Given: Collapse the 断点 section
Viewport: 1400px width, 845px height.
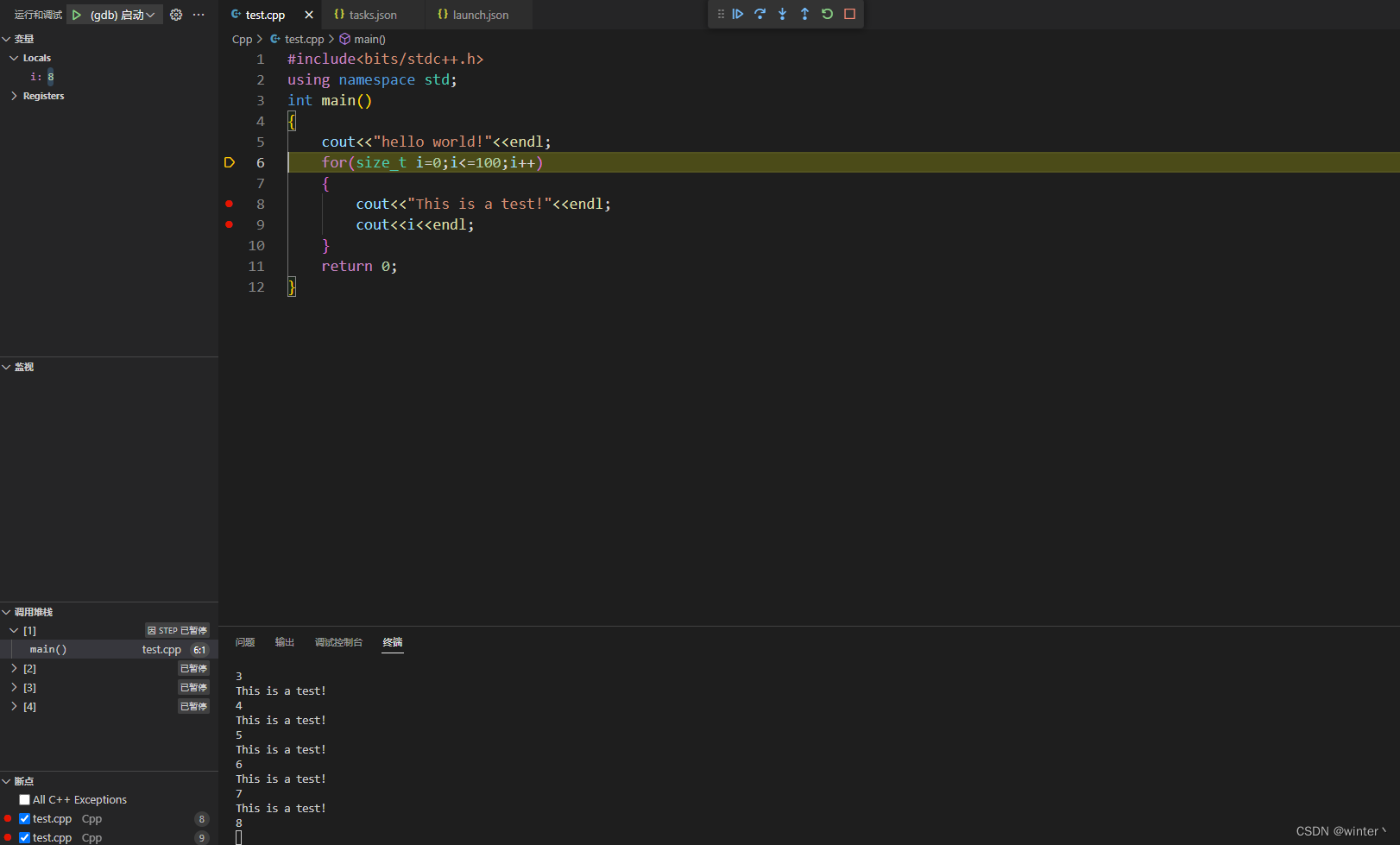Looking at the screenshot, I should coord(7,781).
